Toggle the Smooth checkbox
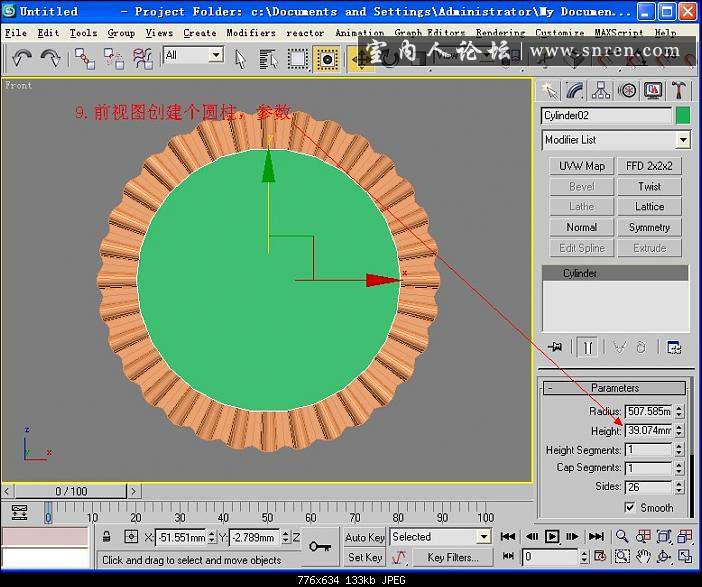 (629, 507)
